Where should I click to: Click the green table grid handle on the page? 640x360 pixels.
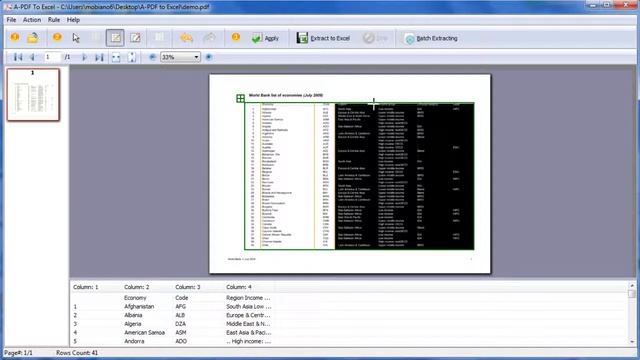240,98
